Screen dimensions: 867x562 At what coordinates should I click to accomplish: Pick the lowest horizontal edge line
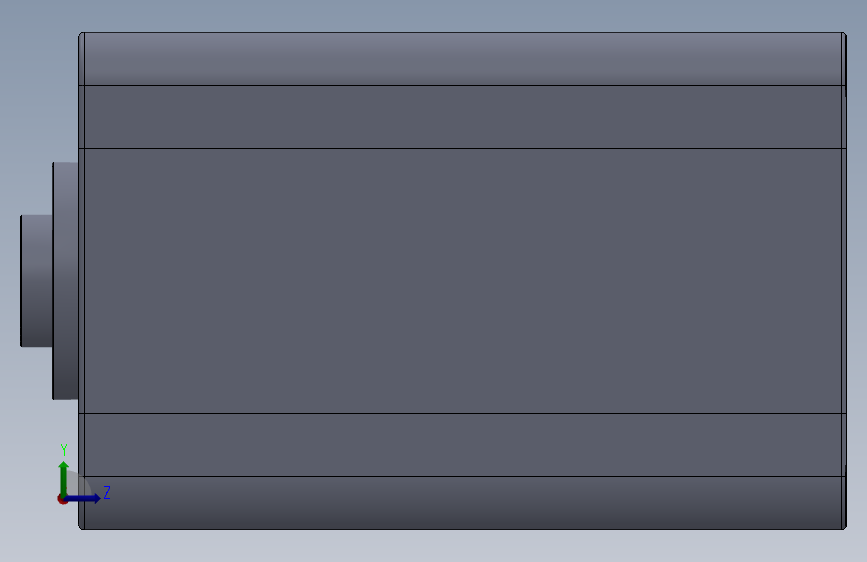pos(462,529)
